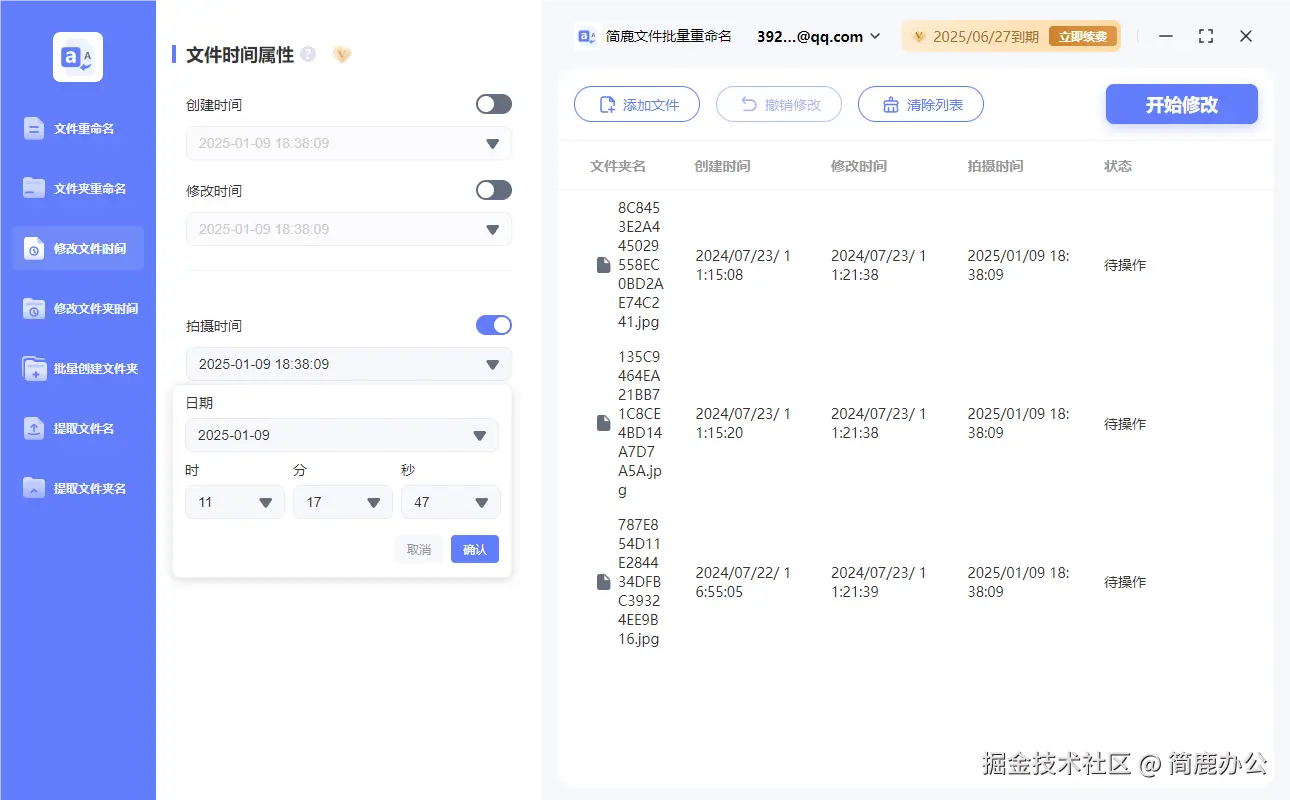
Task: Click the fullscreen icon in the title bar
Action: (1205, 36)
